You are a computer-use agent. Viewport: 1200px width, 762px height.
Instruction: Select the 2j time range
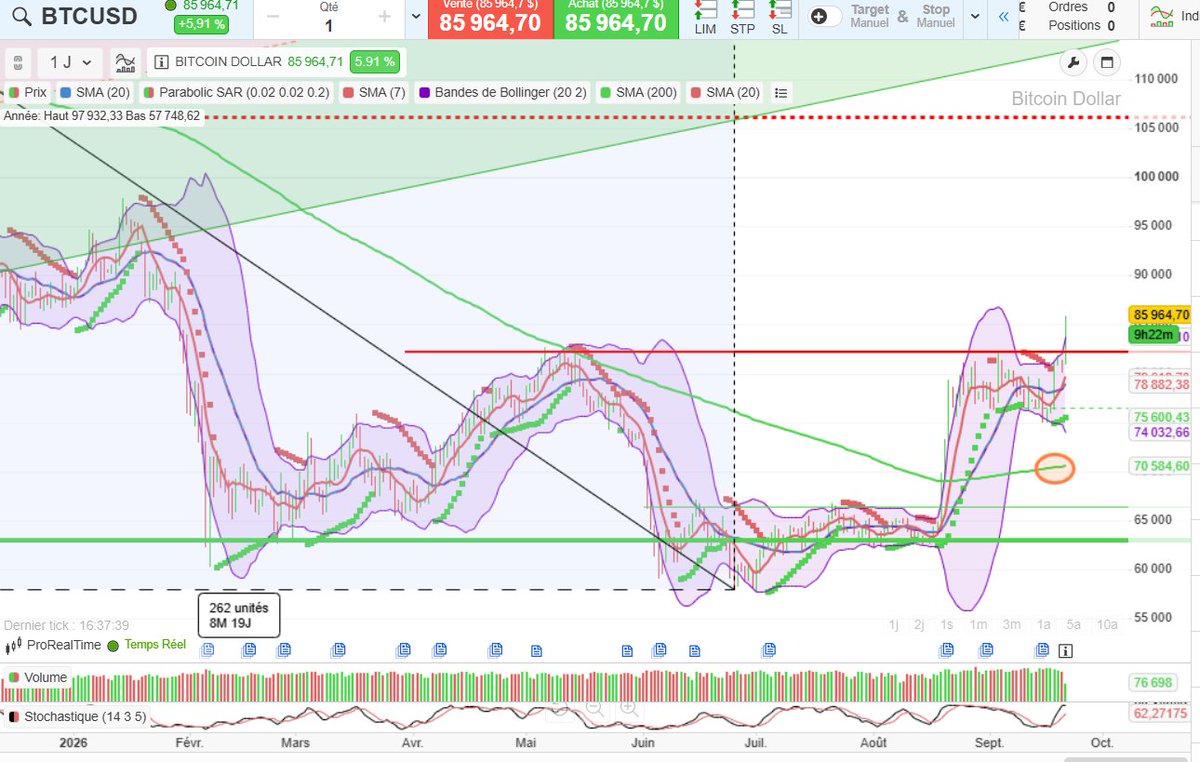coord(919,625)
